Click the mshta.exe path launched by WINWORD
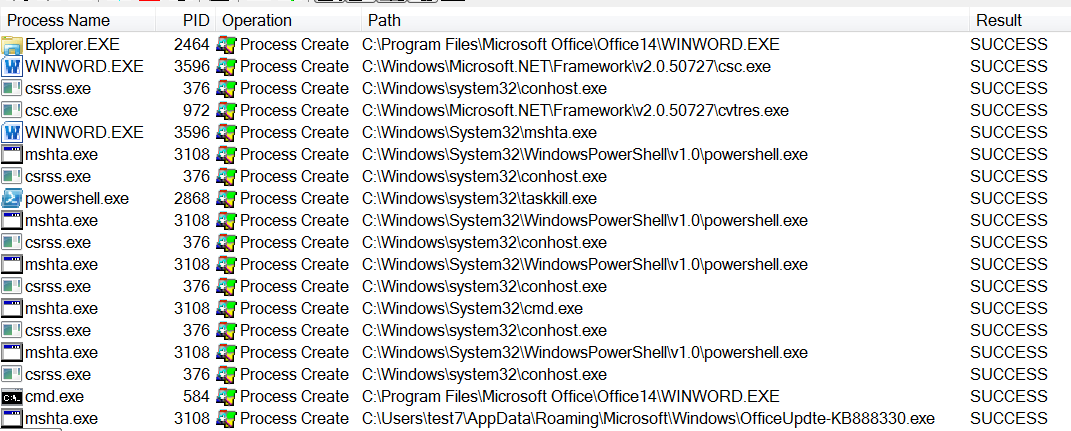This screenshot has height=431, width=1071. 479,133
